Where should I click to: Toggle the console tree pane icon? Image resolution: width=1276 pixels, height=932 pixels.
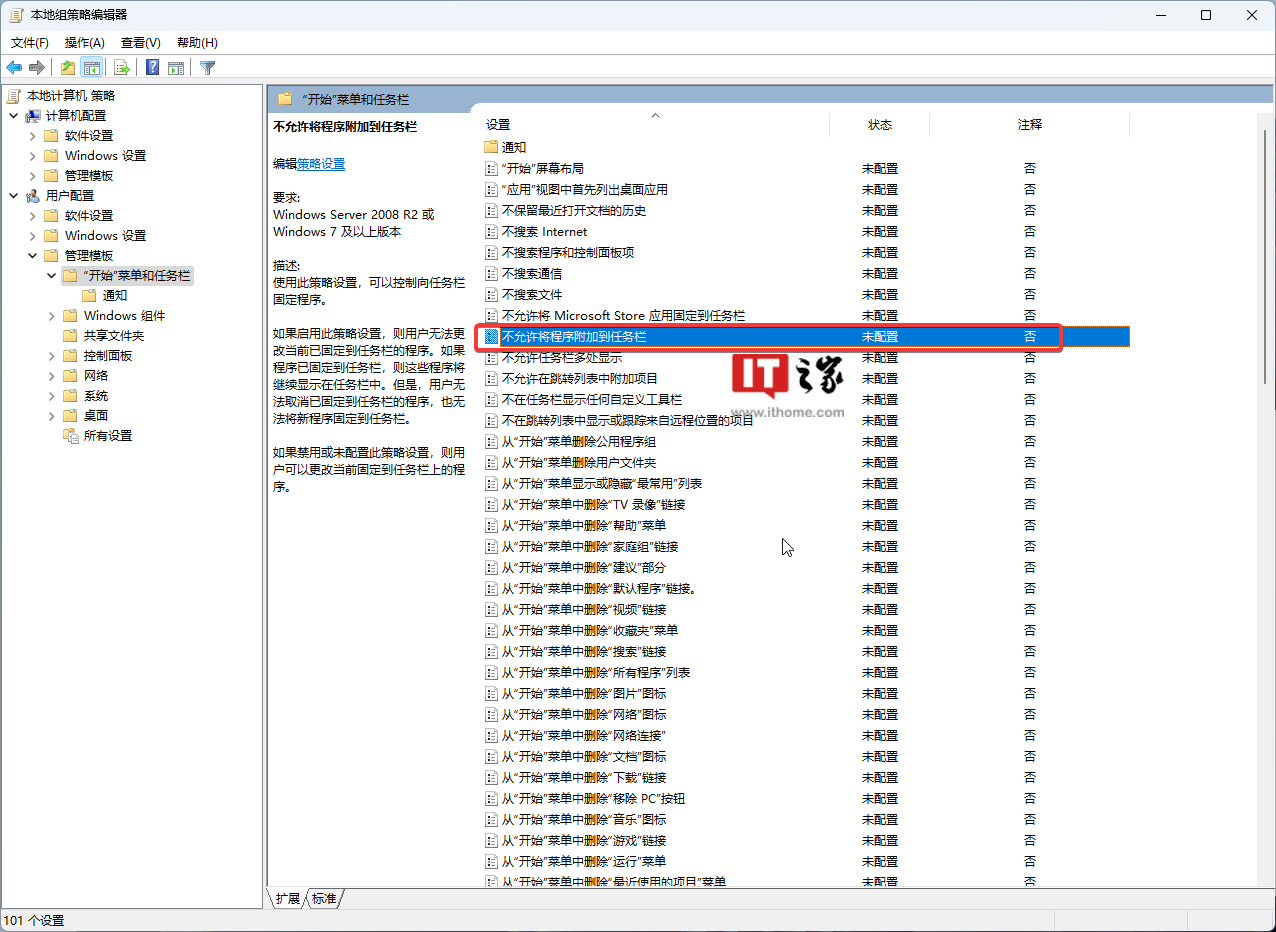(x=91, y=68)
